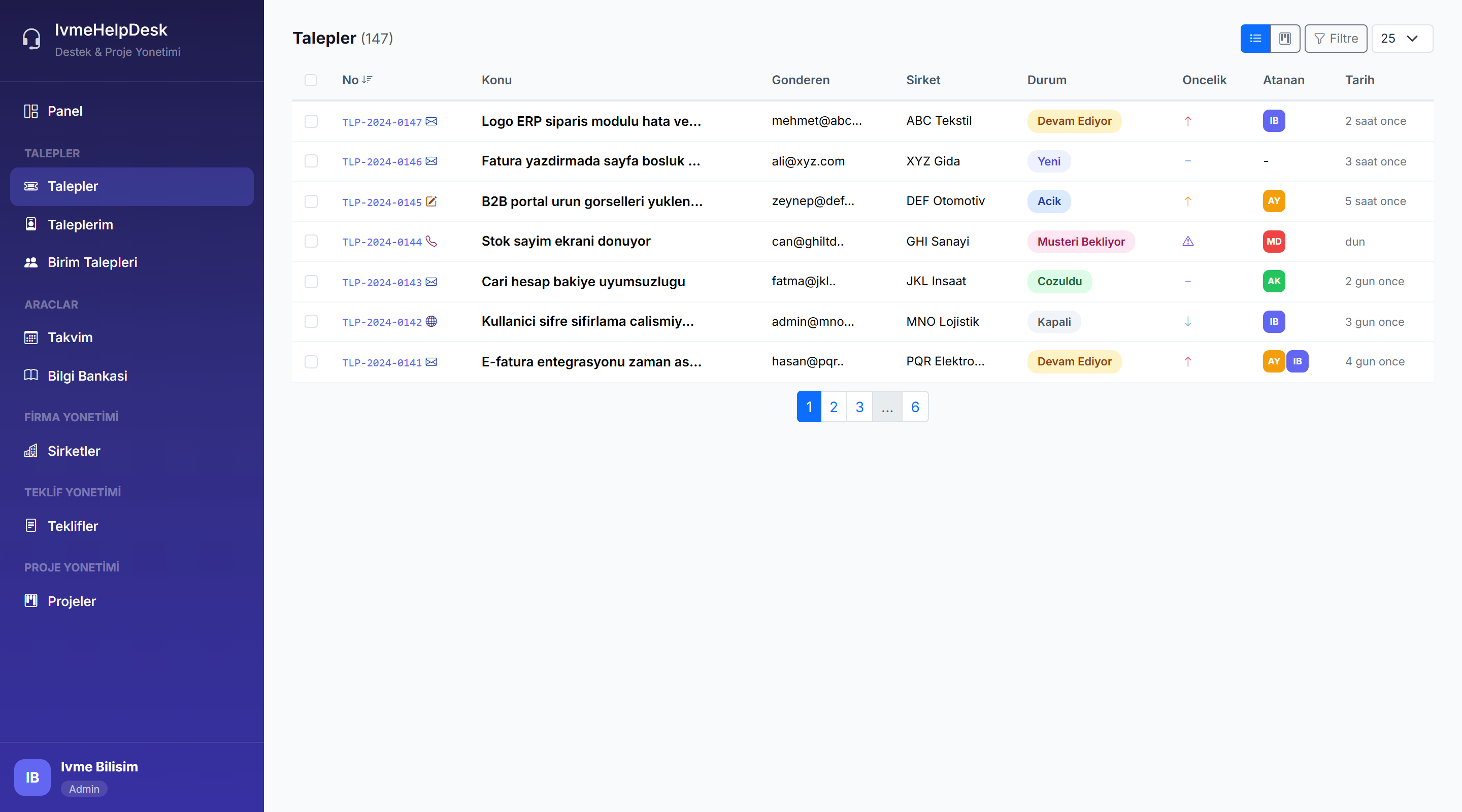Click the pagination ellipsis to expand pages

(886, 407)
